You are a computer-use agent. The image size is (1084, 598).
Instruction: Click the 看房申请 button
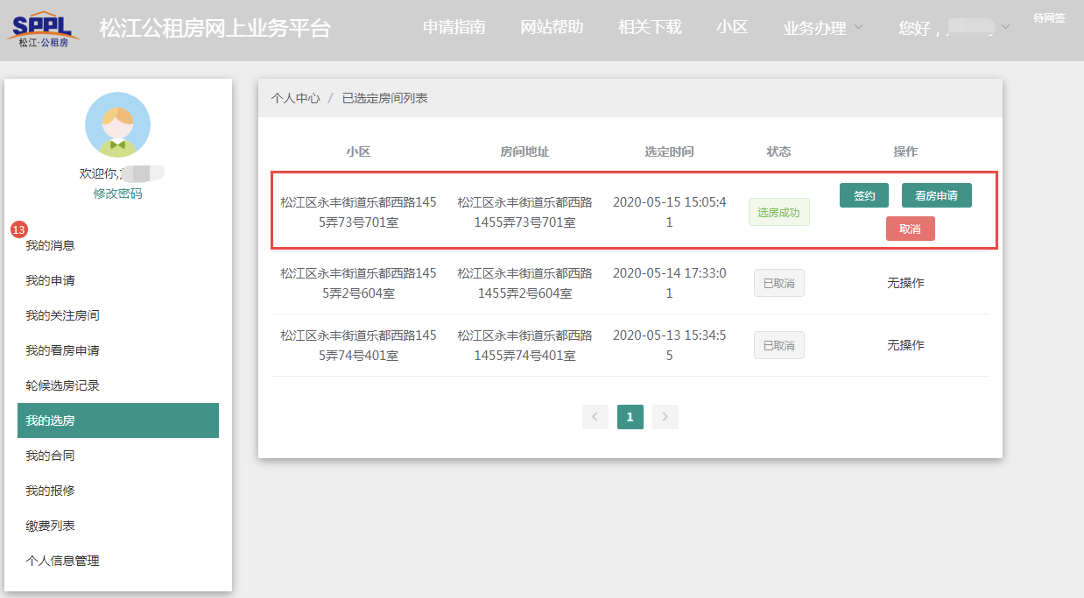(x=936, y=196)
